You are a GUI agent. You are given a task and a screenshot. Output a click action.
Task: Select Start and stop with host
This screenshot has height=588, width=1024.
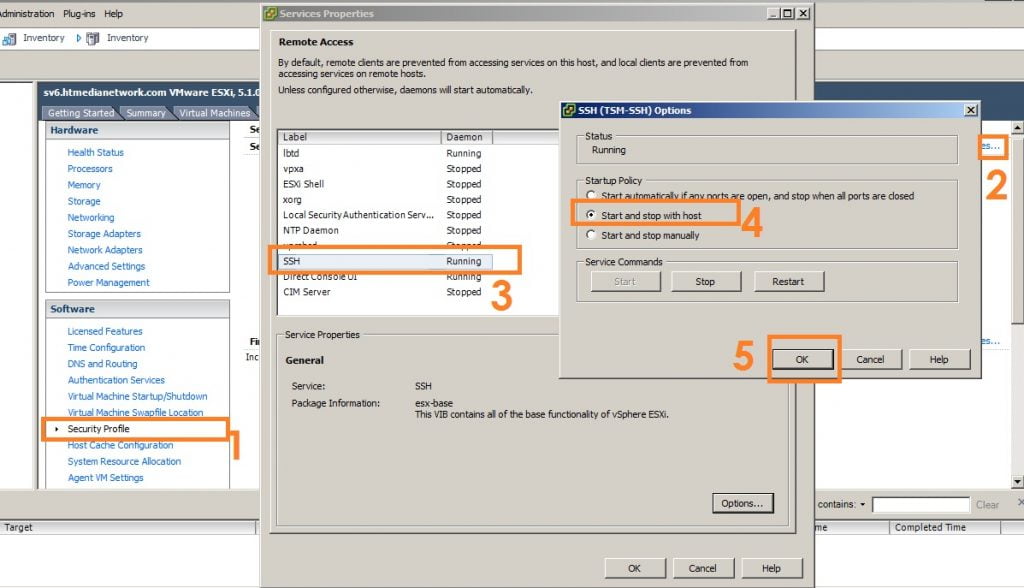590,215
